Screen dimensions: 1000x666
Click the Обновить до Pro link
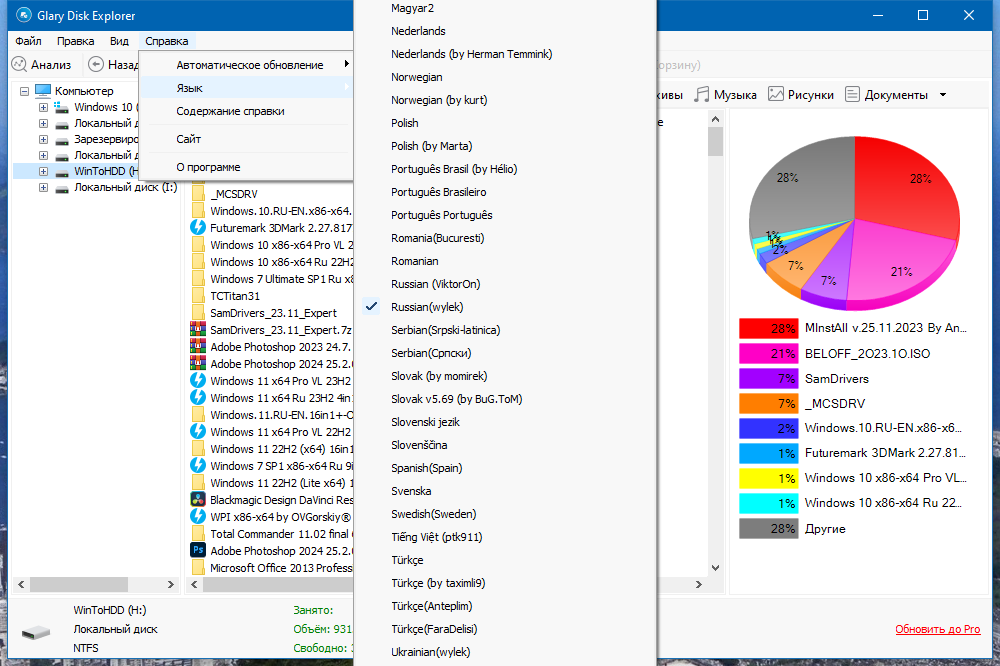938,629
